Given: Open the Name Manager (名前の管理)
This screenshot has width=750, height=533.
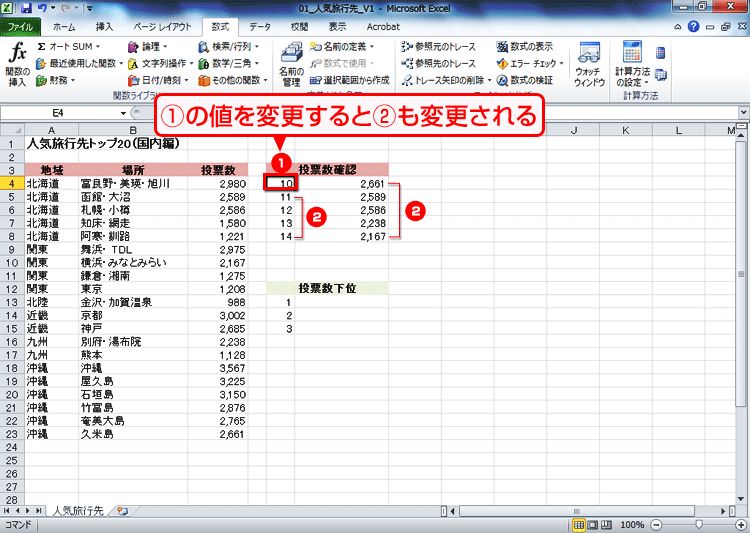Looking at the screenshot, I should pyautogui.click(x=291, y=64).
